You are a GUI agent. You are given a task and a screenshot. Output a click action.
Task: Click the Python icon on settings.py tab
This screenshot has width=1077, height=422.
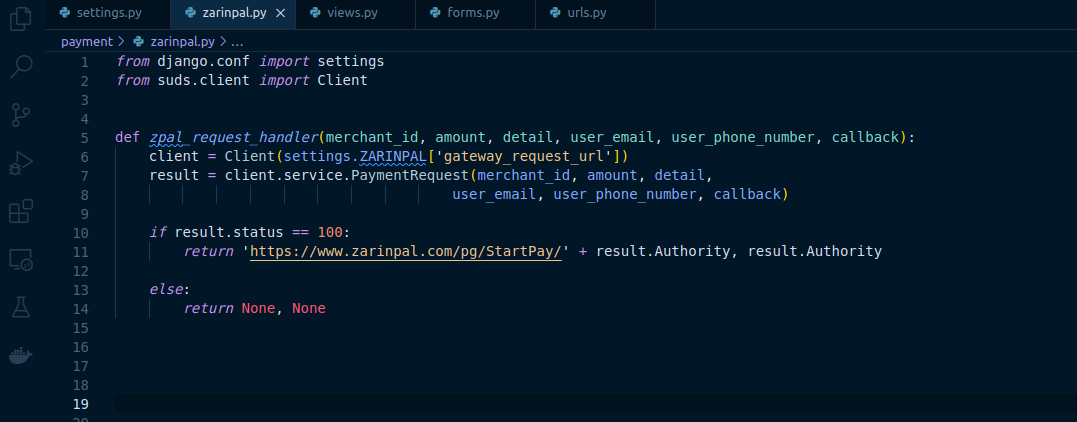tap(65, 13)
